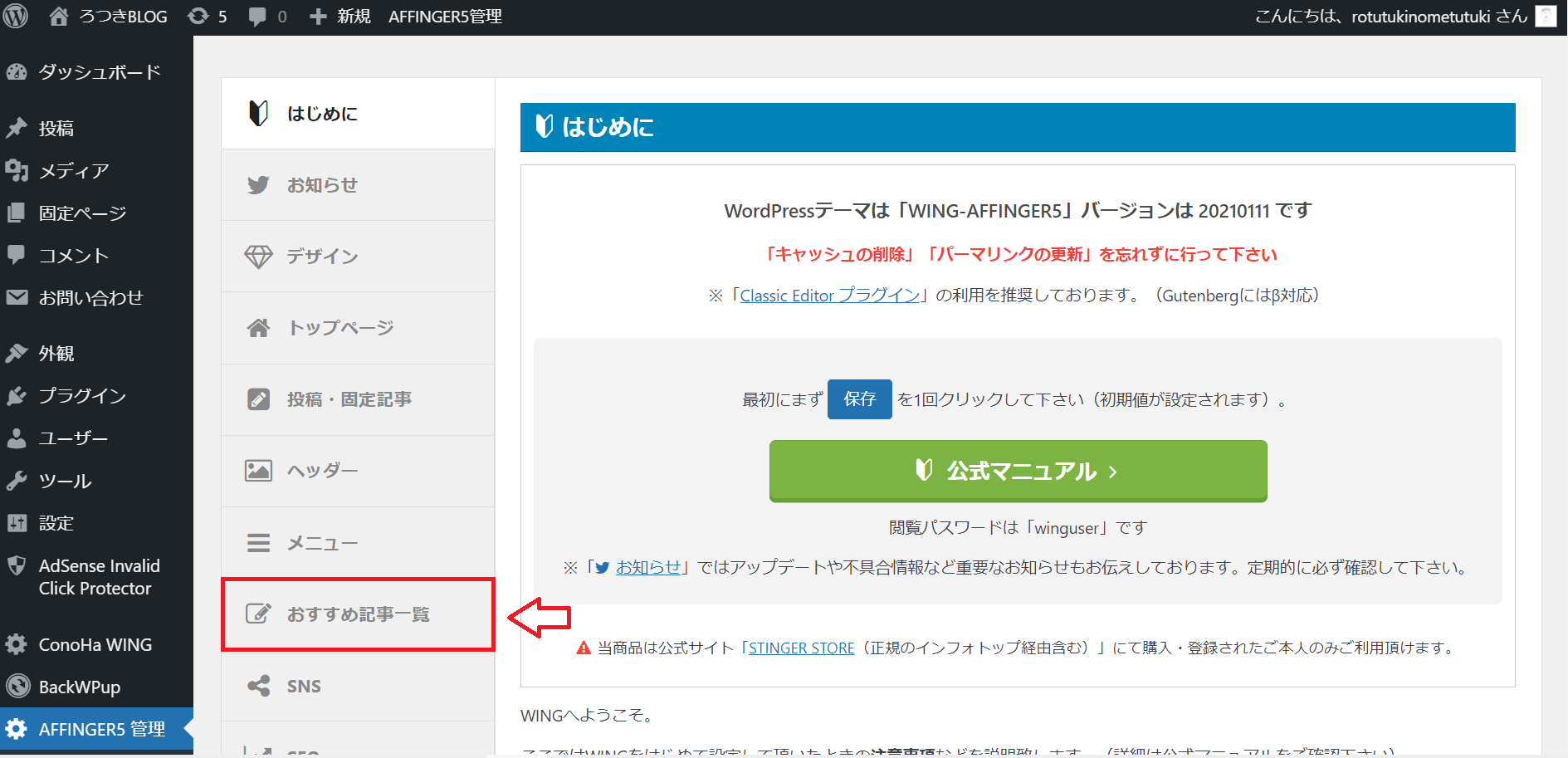Select the お知らせ tab

point(358,185)
